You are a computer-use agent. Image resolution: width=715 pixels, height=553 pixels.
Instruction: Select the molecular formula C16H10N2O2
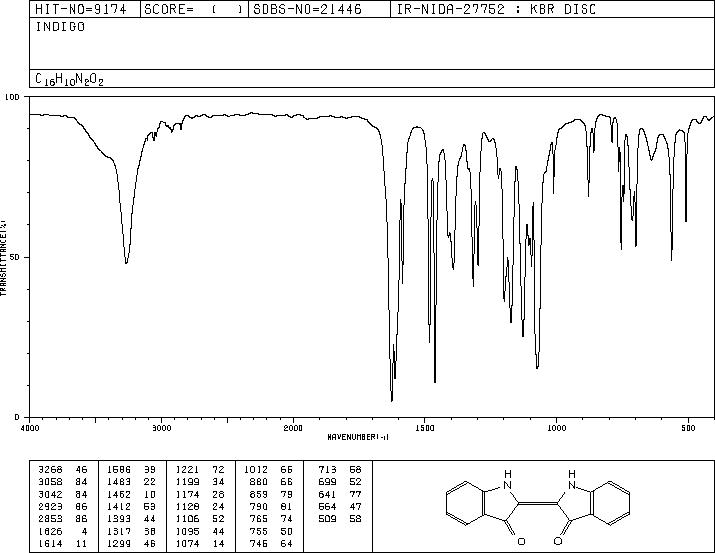coord(69,80)
